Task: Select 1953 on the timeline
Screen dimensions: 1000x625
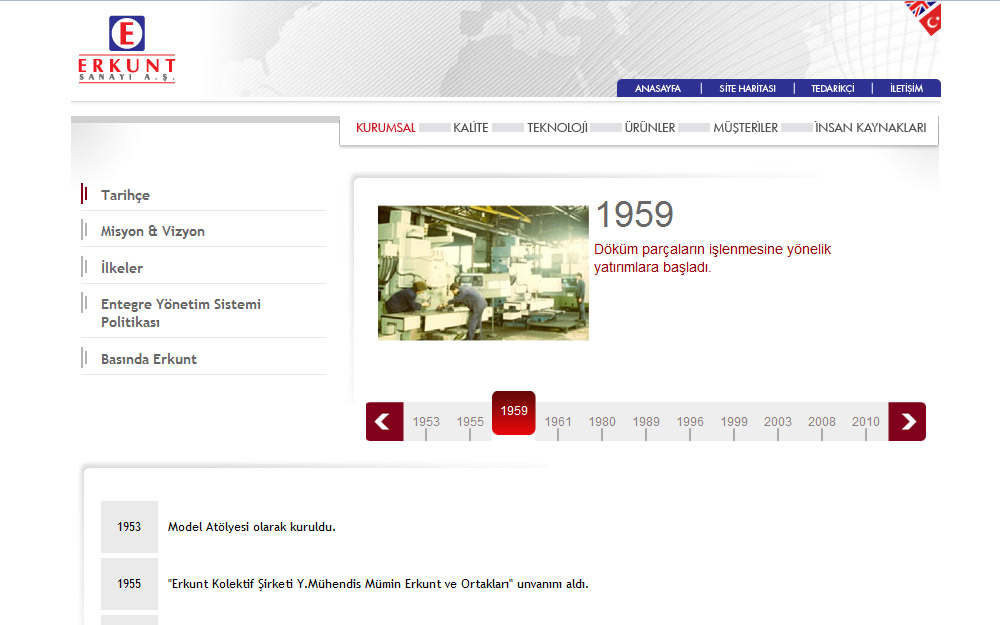Action: (426, 422)
